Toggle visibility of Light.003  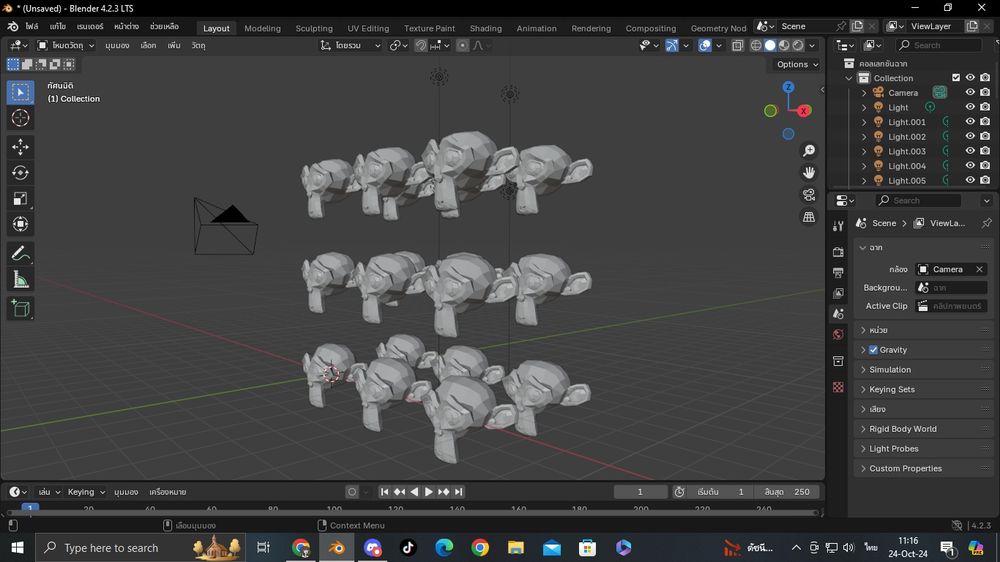pyautogui.click(x=969, y=151)
